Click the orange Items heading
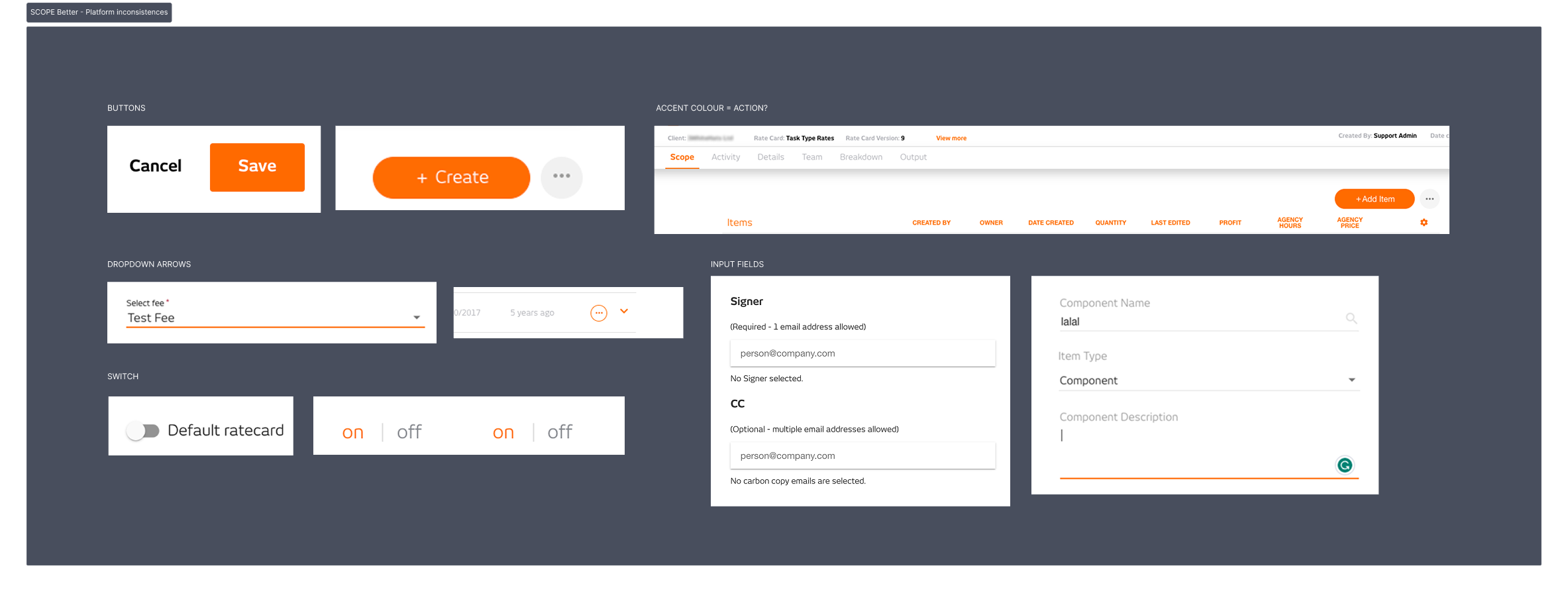 [739, 223]
